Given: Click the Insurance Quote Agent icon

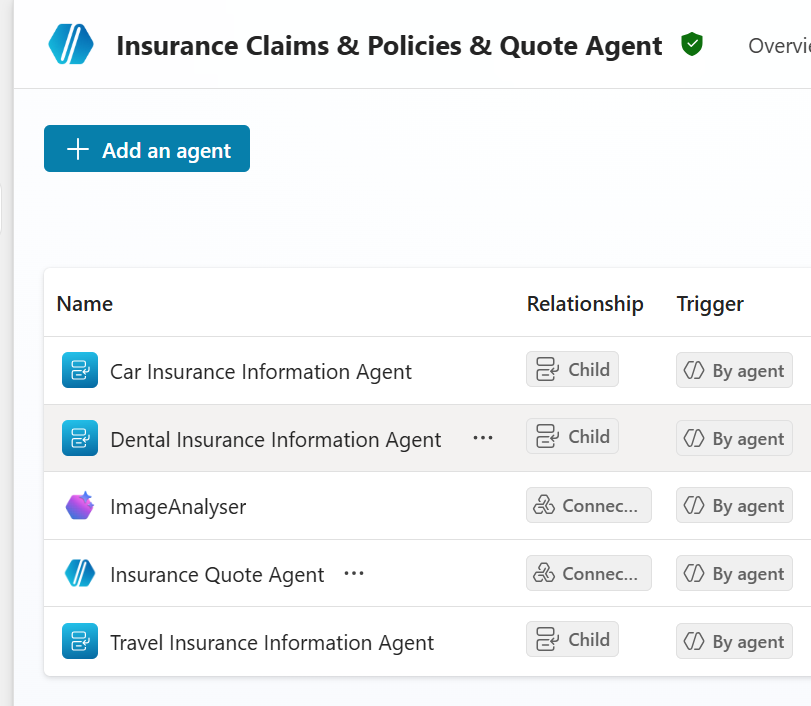Looking at the screenshot, I should pyautogui.click(x=80, y=574).
